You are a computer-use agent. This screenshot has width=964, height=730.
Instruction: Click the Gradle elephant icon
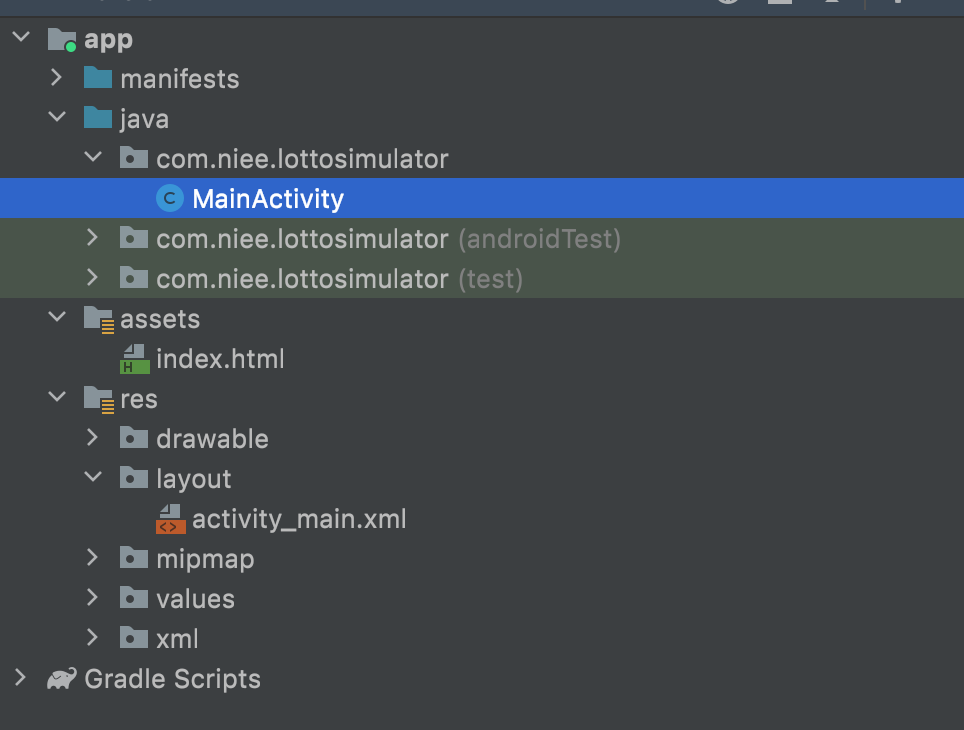(62, 678)
